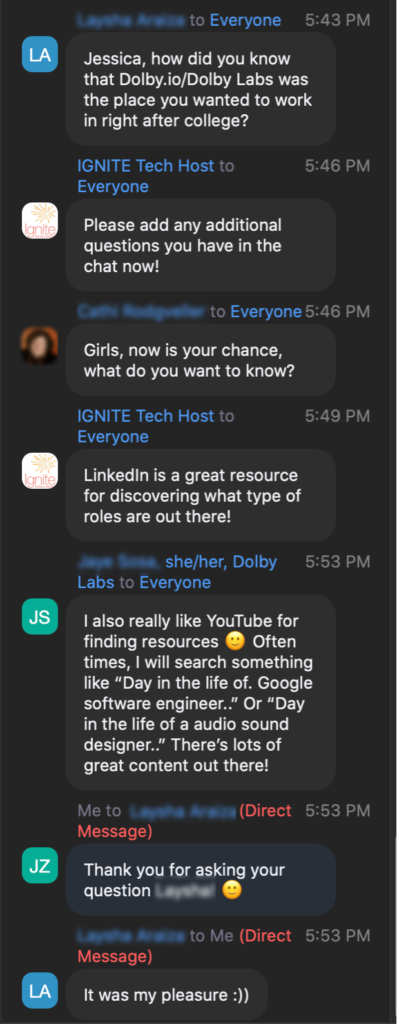Click the second IGNITE logo avatar near LinkedIn message
This screenshot has width=397, height=1024.
40,470
